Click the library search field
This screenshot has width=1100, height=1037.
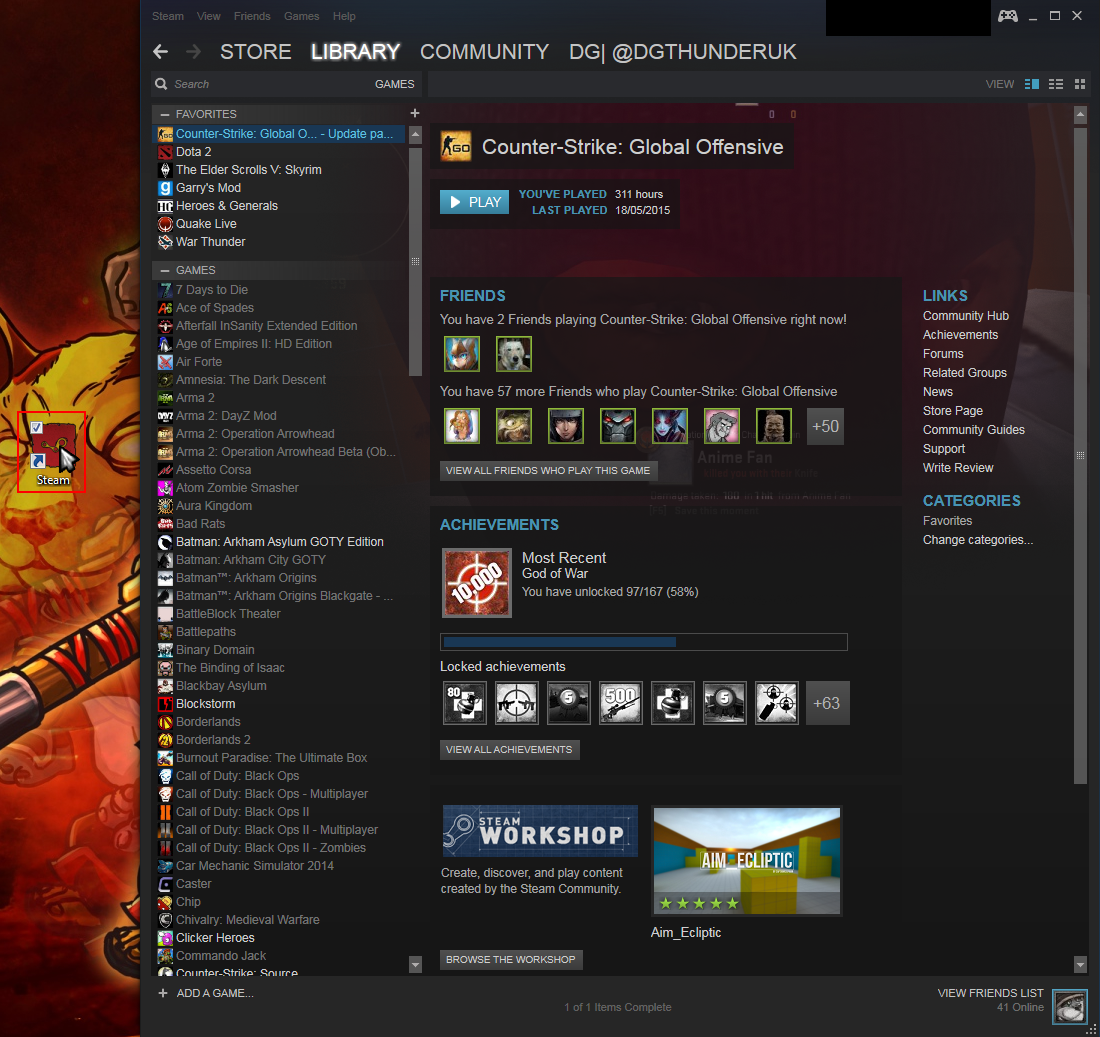tap(260, 84)
